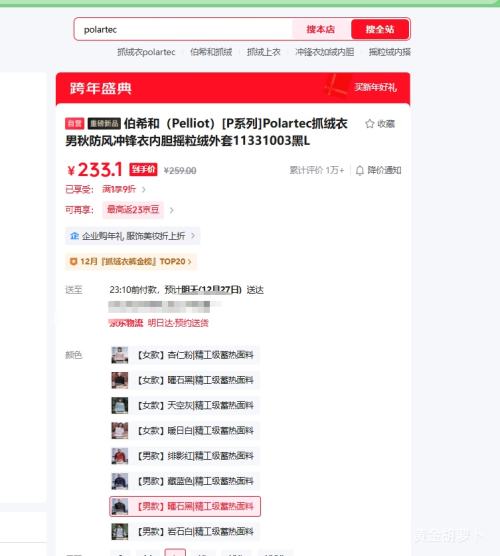
Task: Click the 冲锋衣加绒内胆 search suggestion
Action: (324, 52)
